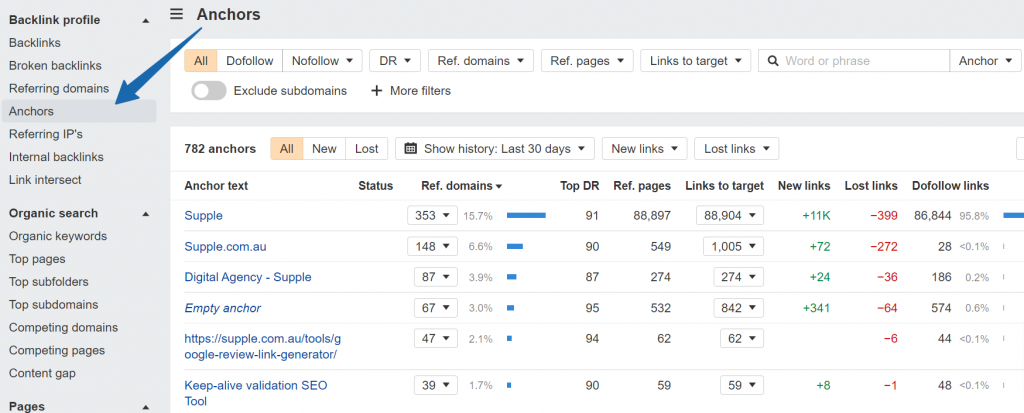Expand the 842 links to target dropdown
Screen dimensions: 1024x413
pyautogui.click(x=738, y=307)
